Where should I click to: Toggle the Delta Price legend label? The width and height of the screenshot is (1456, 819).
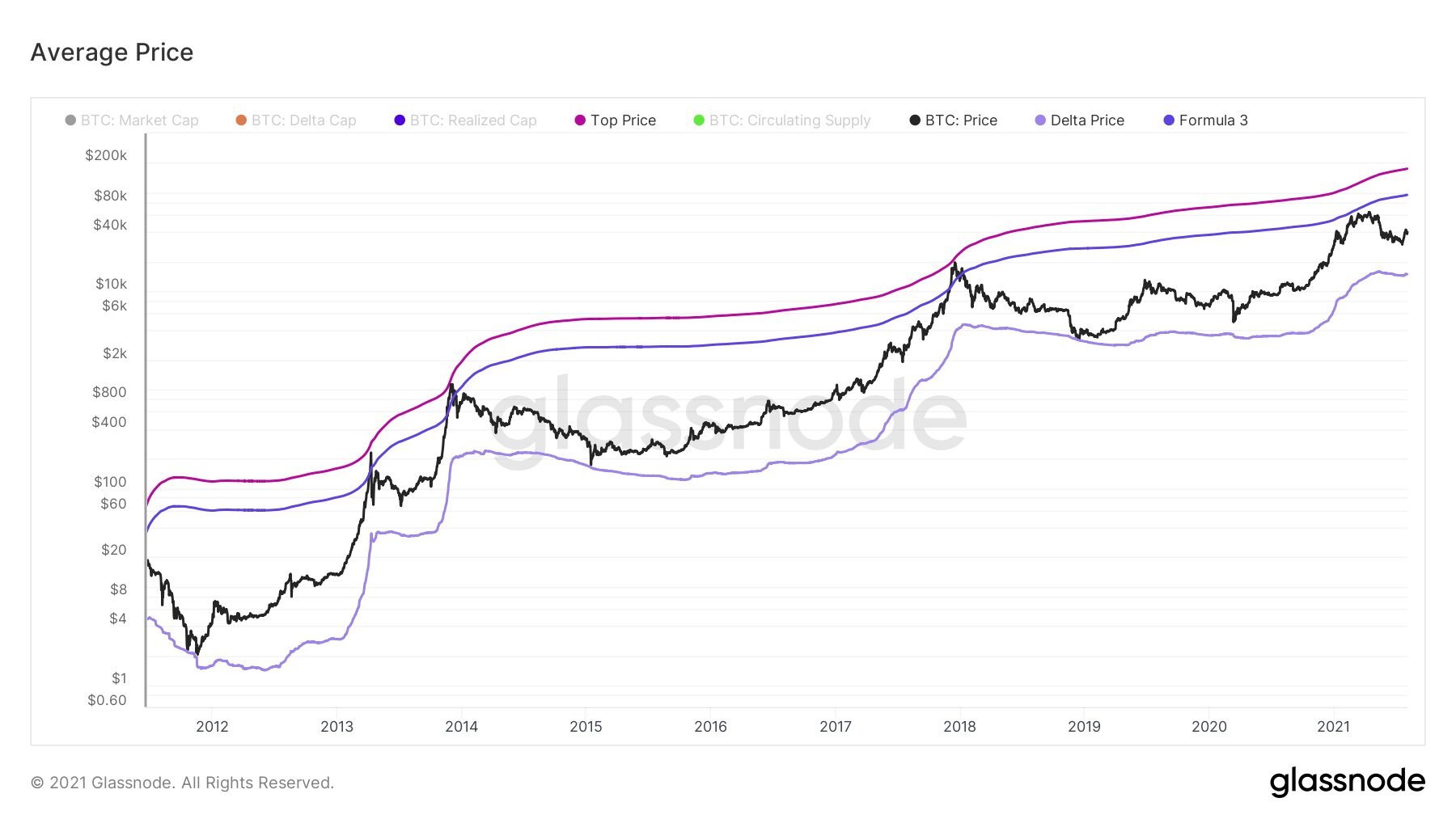(1079, 120)
